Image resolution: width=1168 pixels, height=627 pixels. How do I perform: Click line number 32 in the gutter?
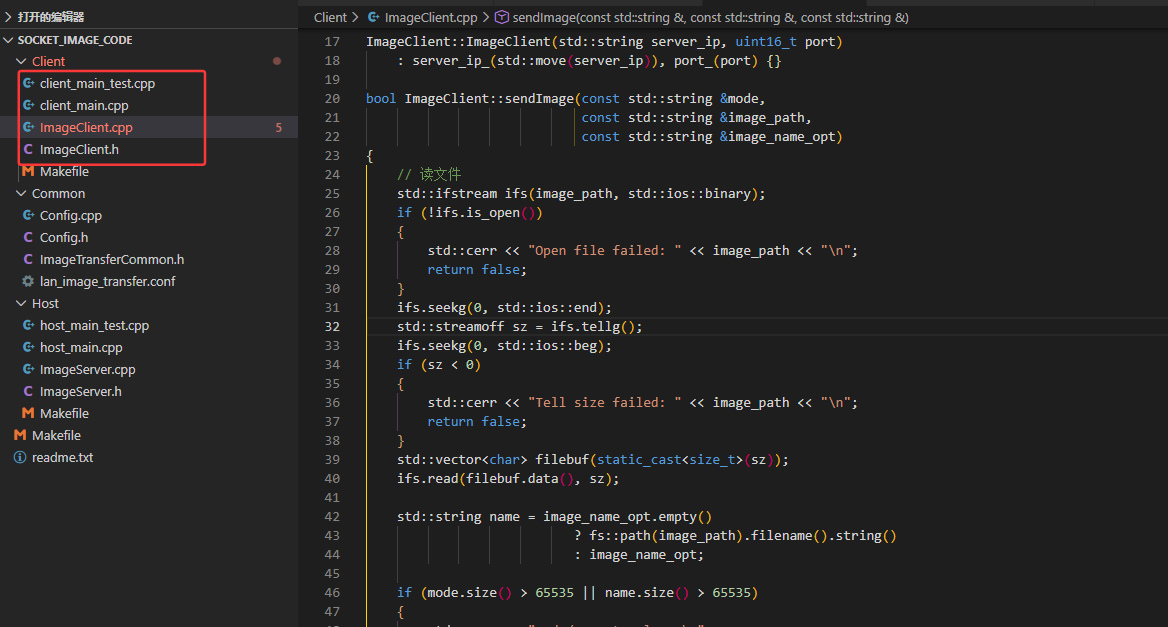coord(332,326)
